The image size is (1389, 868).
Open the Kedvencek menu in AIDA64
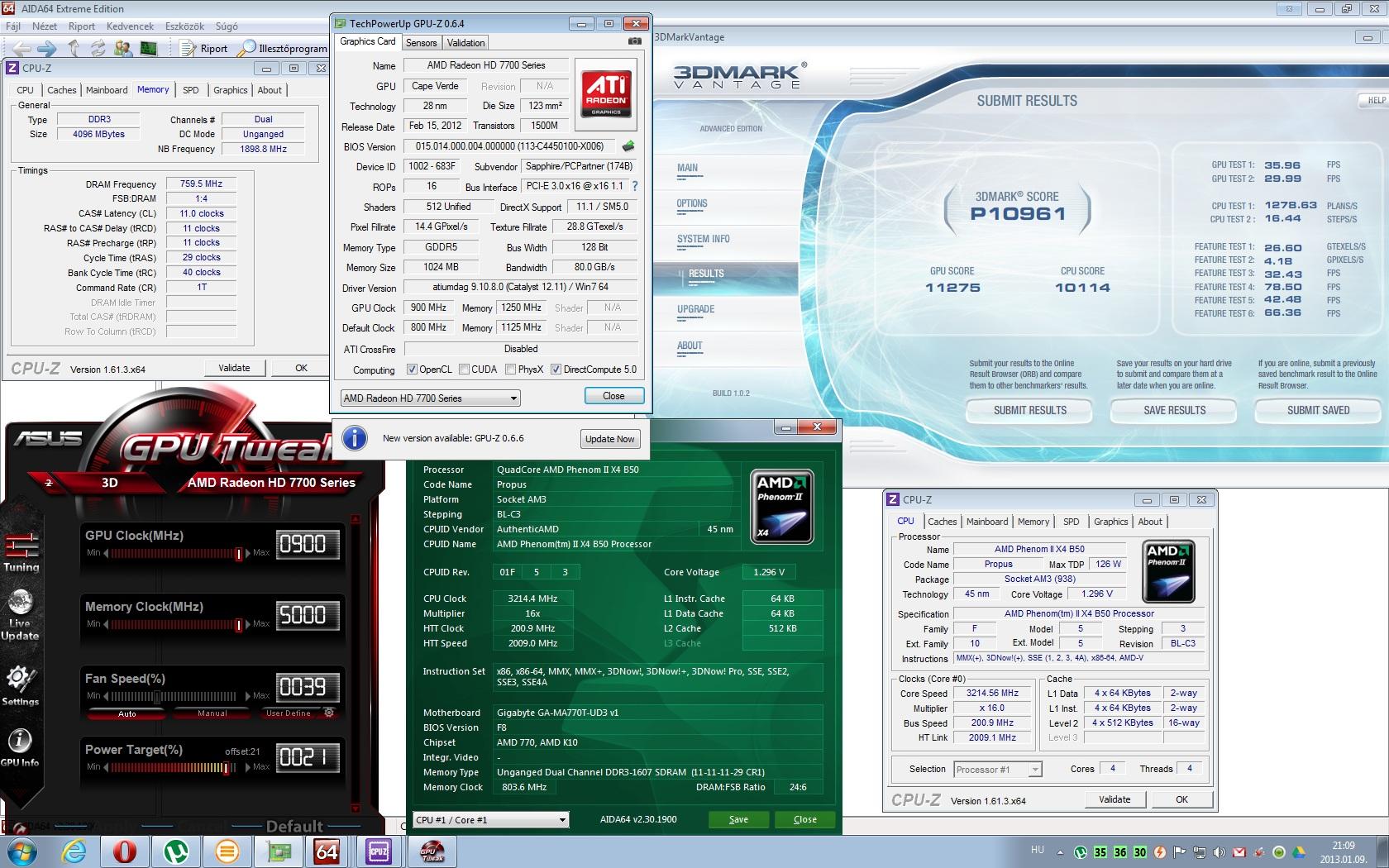click(131, 26)
